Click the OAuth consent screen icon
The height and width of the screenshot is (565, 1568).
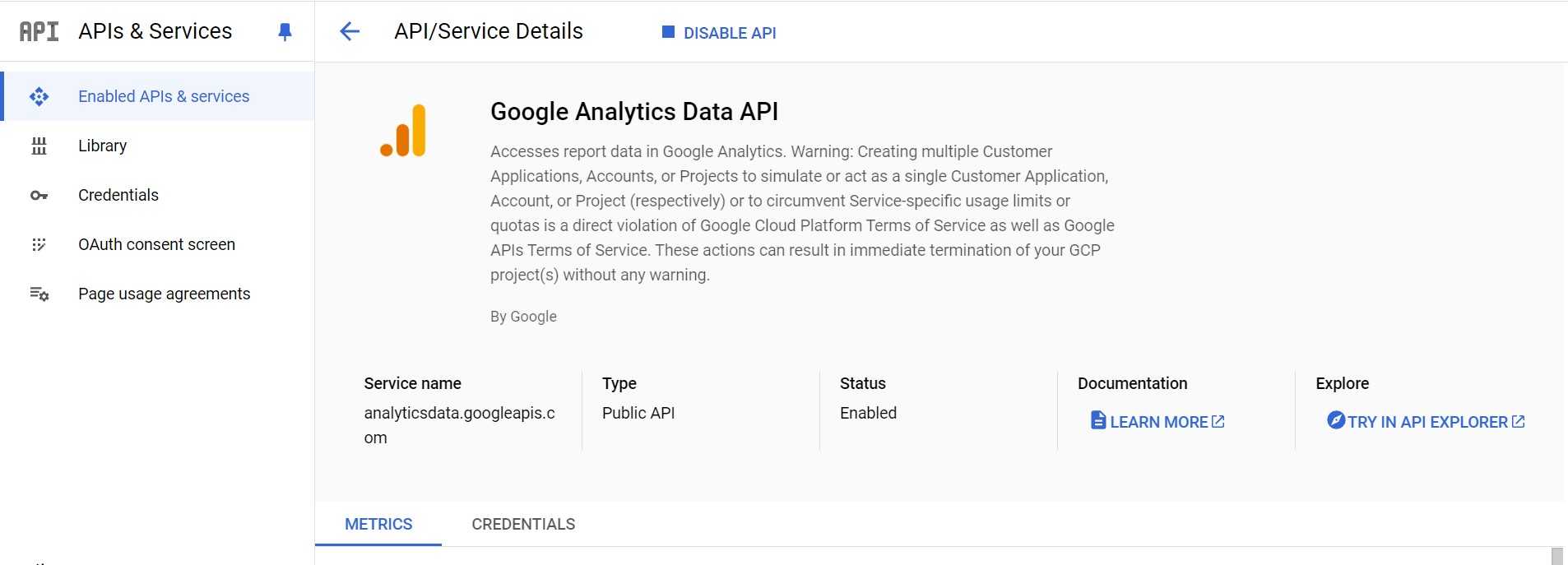click(x=39, y=245)
